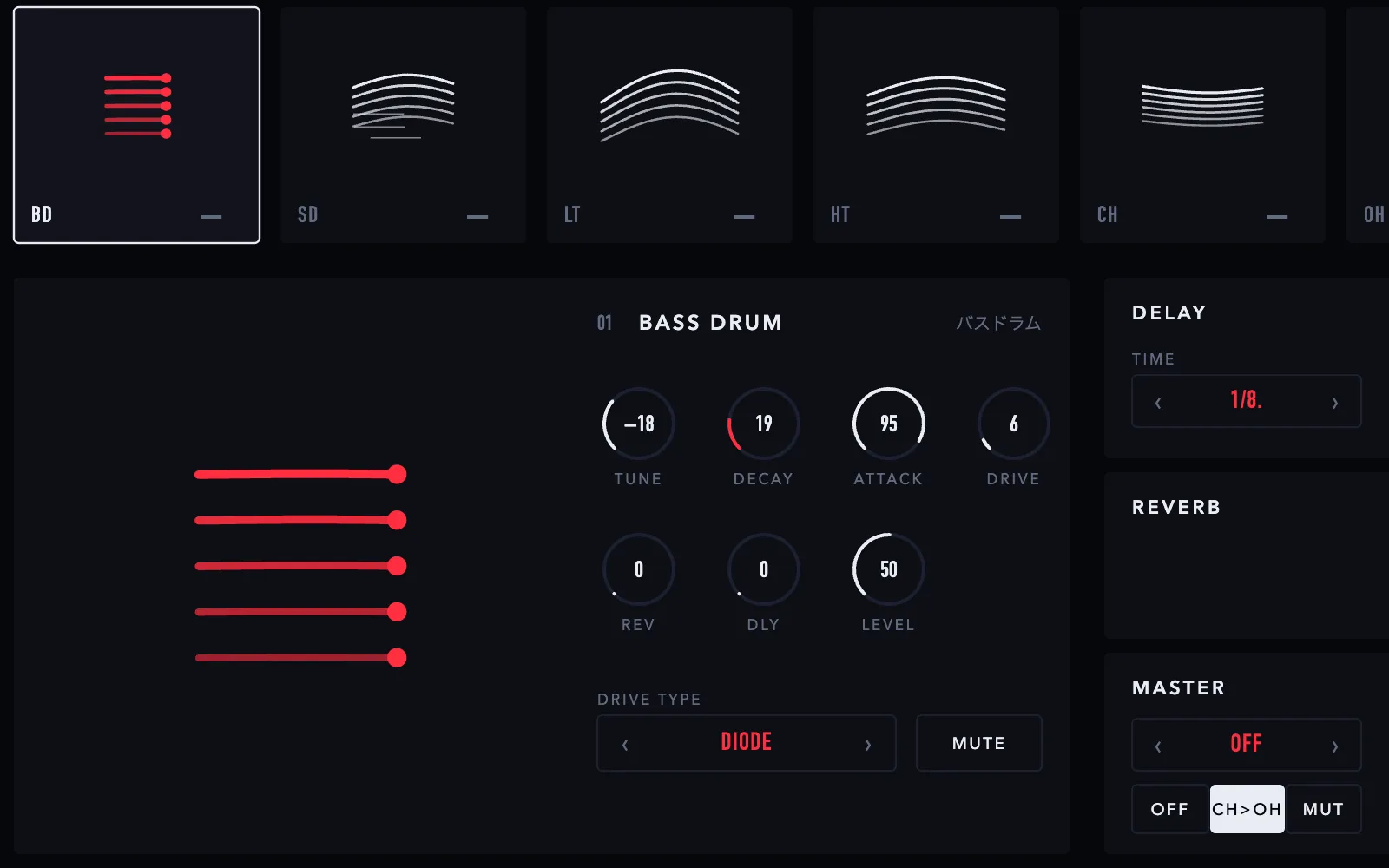Click the DELAY section heading
The height and width of the screenshot is (868, 1389).
pyautogui.click(x=1169, y=312)
